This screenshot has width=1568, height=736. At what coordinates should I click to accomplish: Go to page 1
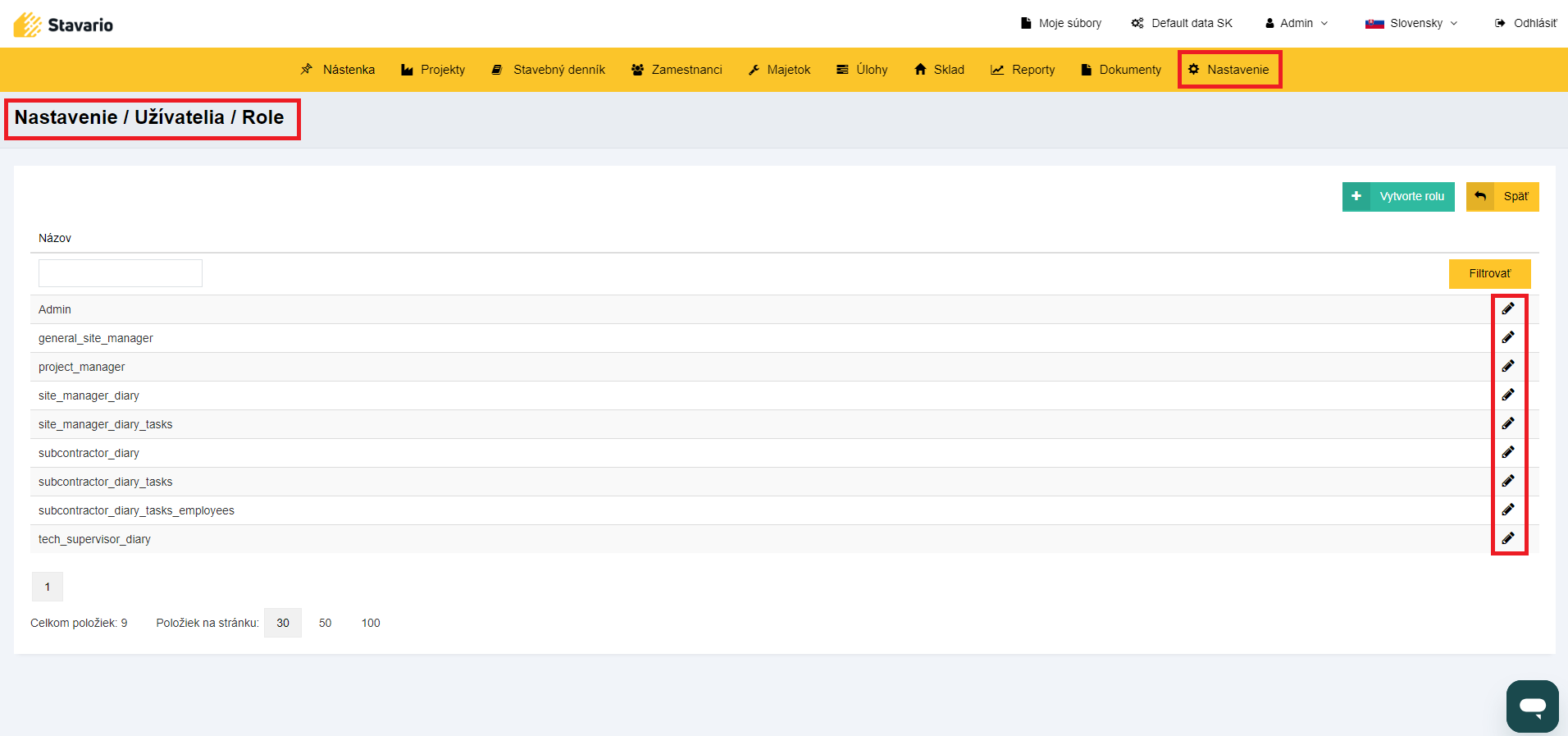[x=48, y=587]
